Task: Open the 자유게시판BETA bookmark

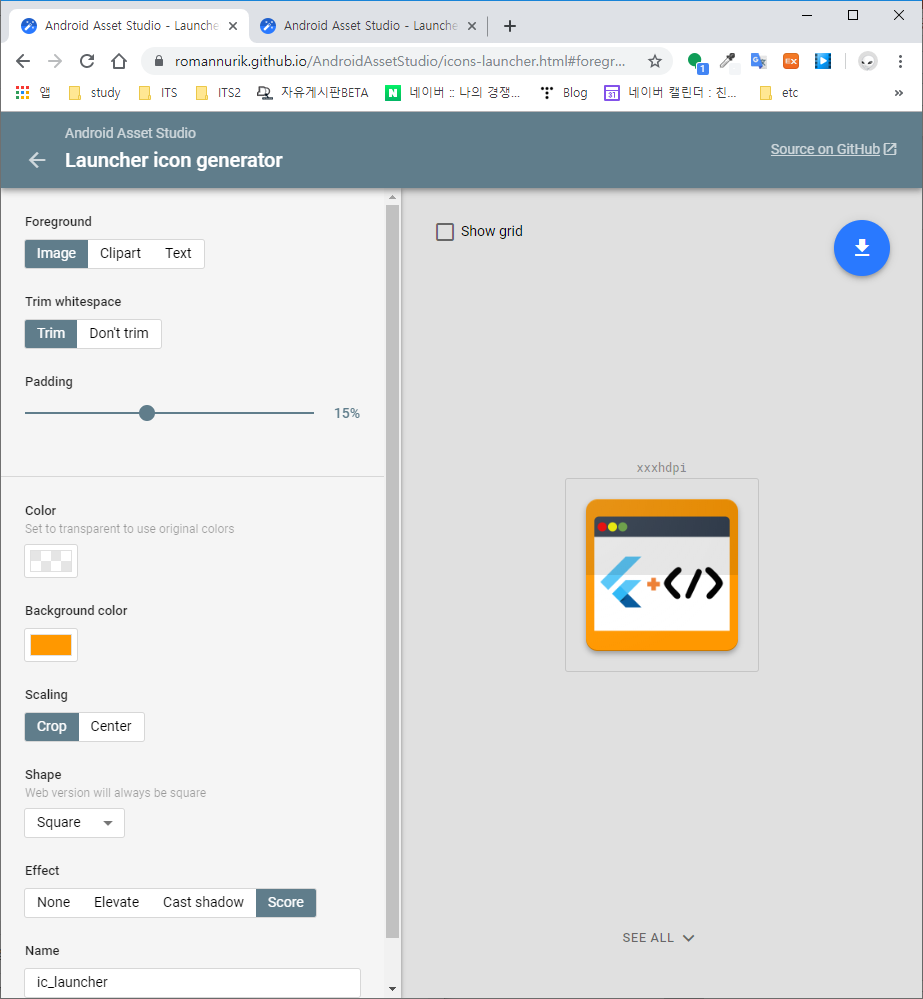Action: pos(313,93)
